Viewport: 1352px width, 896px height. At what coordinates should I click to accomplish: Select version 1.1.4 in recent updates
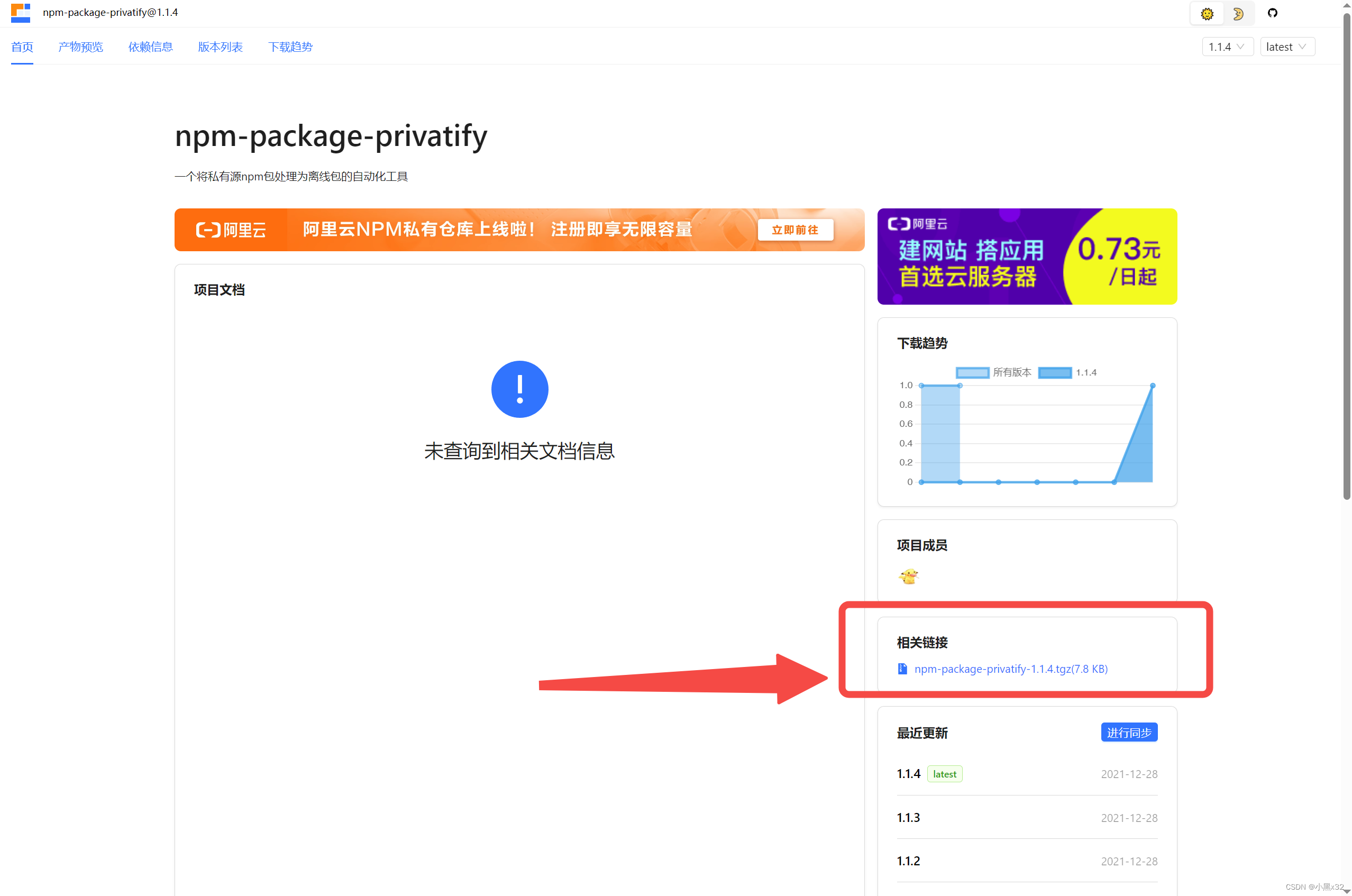pos(909,774)
